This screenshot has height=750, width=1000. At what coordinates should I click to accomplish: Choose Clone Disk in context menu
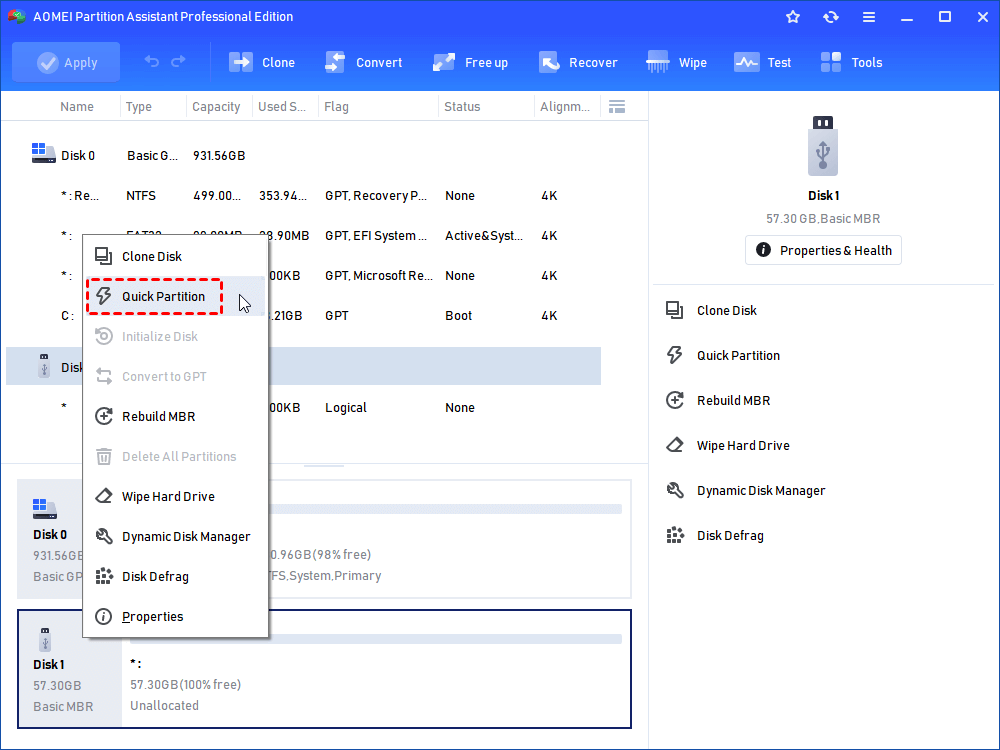tap(175, 256)
